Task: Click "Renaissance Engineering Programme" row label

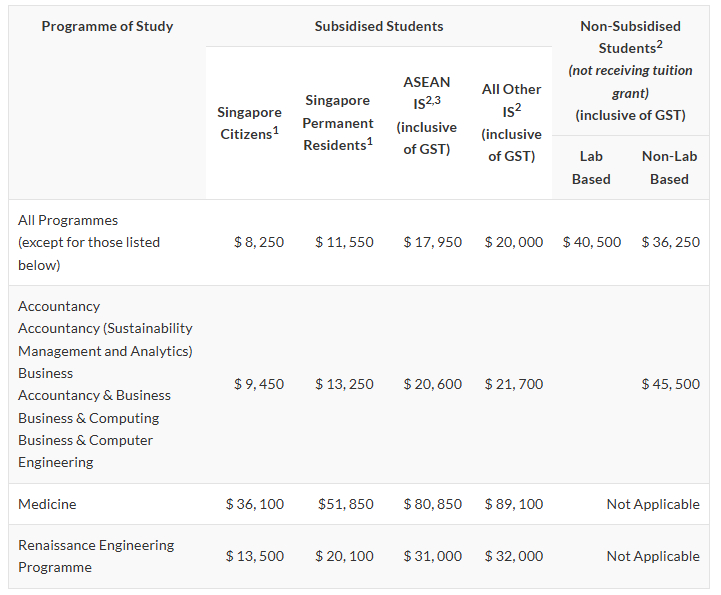Action: pos(96,556)
